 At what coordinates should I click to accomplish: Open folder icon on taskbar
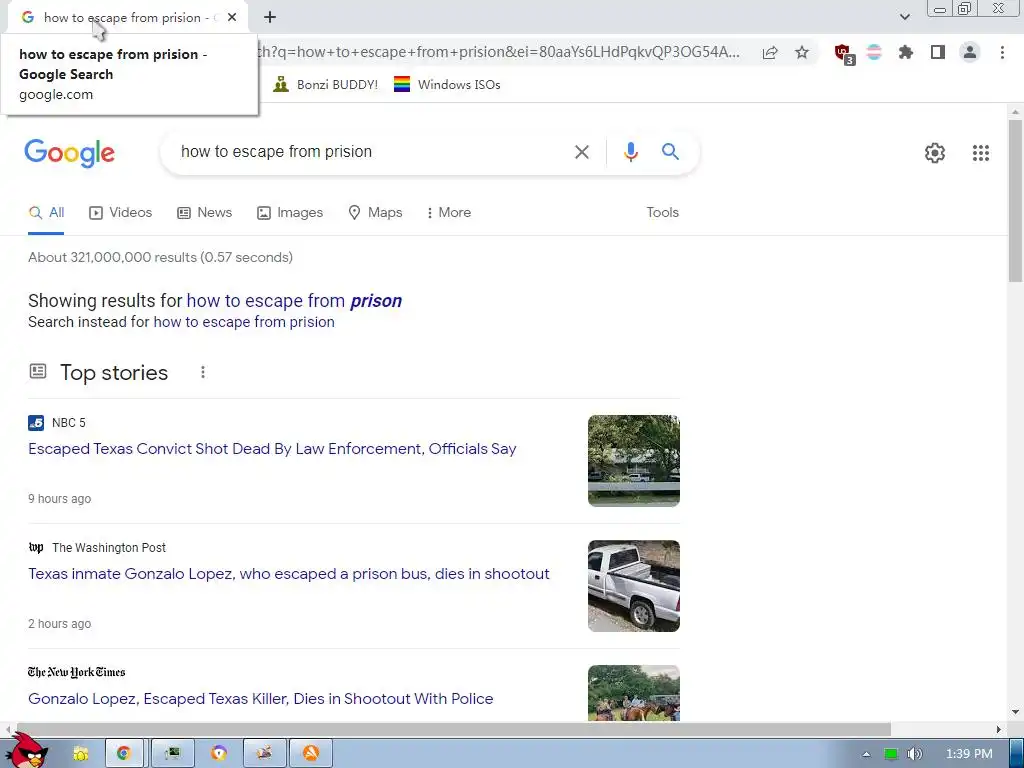[x=80, y=754]
